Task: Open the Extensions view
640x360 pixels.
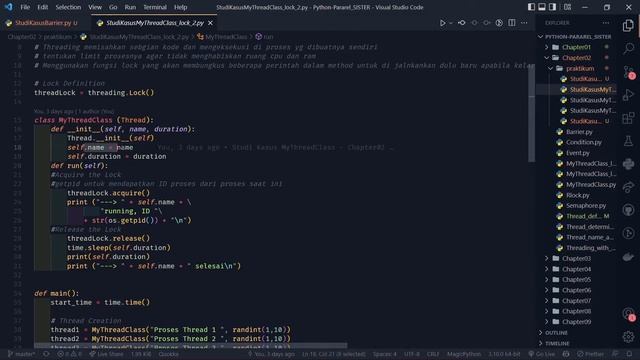Action: [628, 118]
